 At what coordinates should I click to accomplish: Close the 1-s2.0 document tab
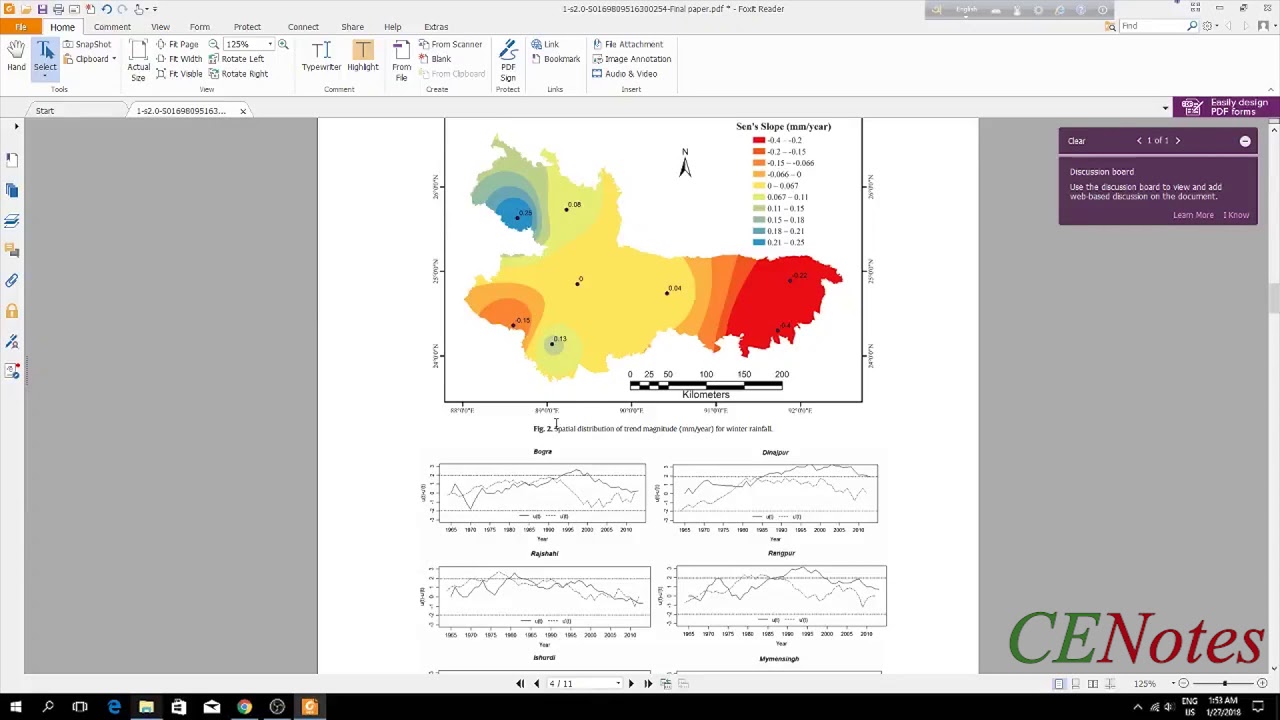click(243, 111)
